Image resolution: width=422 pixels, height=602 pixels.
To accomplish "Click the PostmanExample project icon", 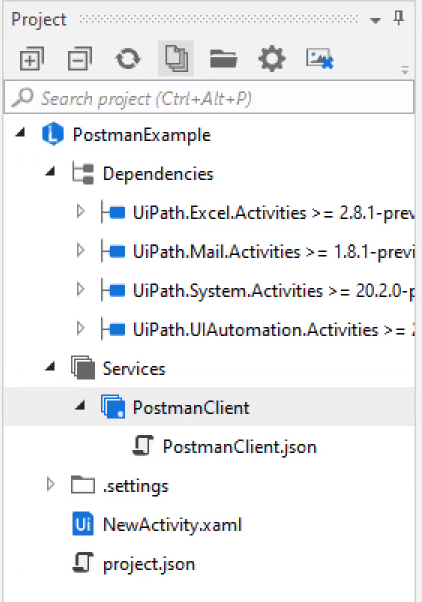I will [53, 134].
